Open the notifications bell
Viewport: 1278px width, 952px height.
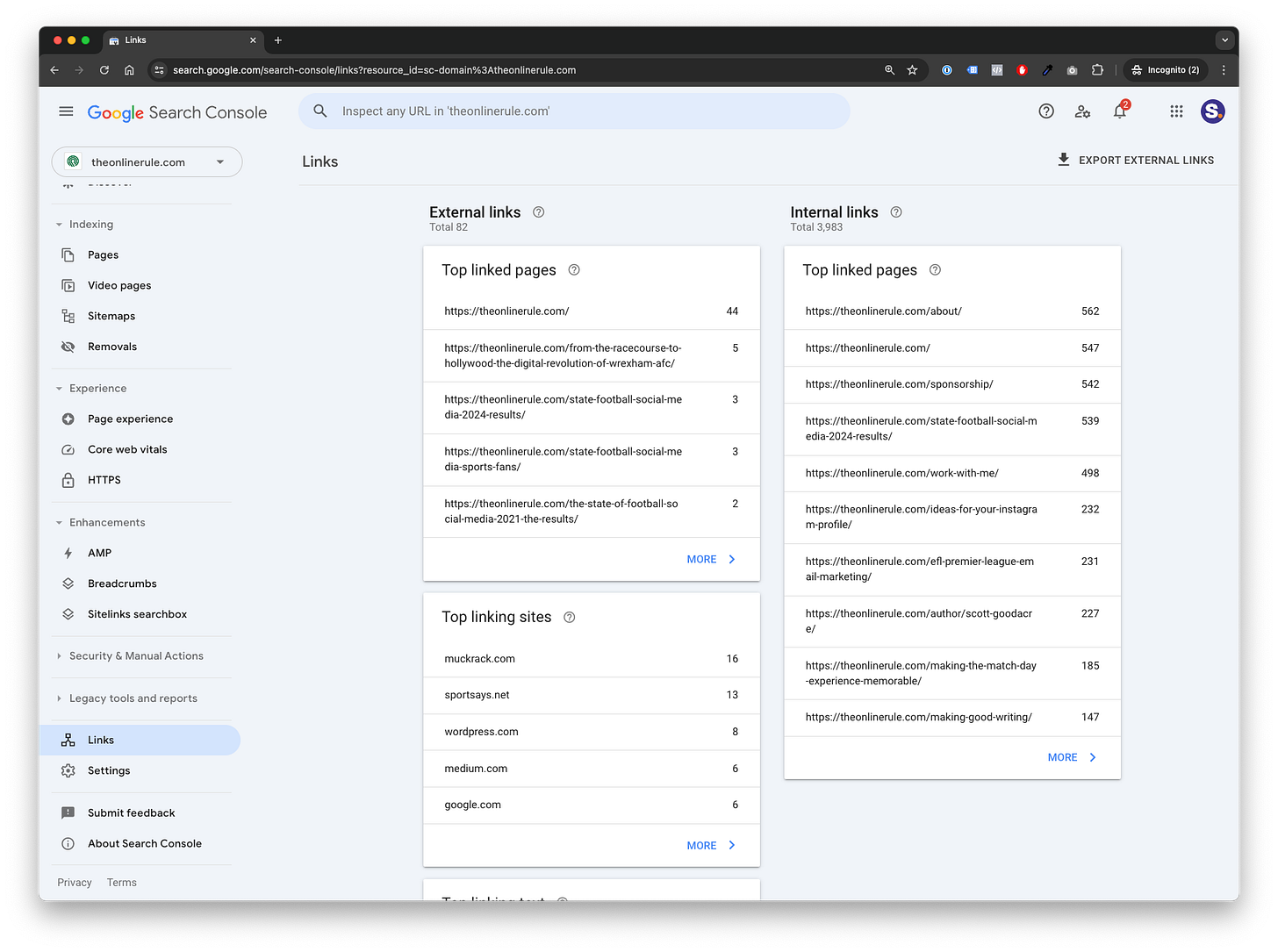tap(1120, 111)
